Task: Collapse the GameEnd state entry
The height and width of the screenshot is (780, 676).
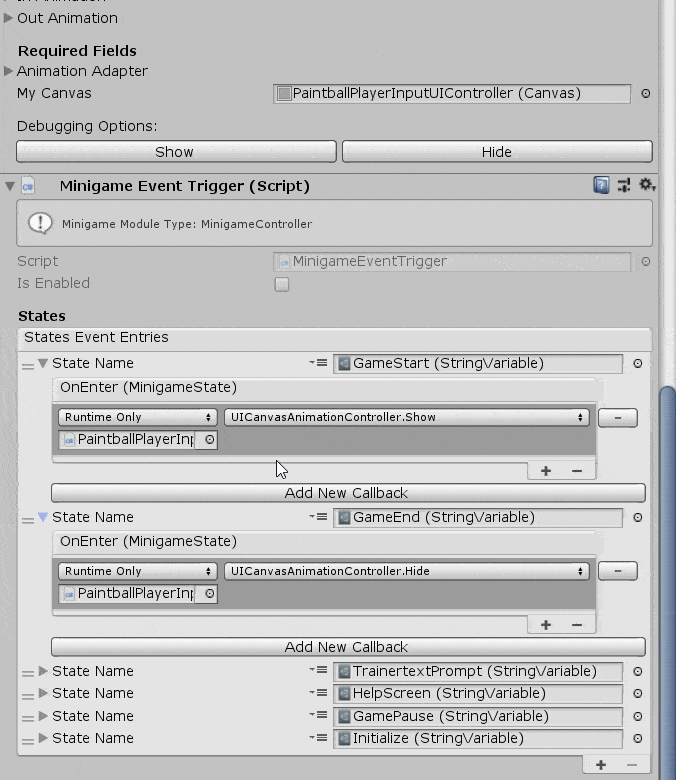Action: pyautogui.click(x=43, y=517)
